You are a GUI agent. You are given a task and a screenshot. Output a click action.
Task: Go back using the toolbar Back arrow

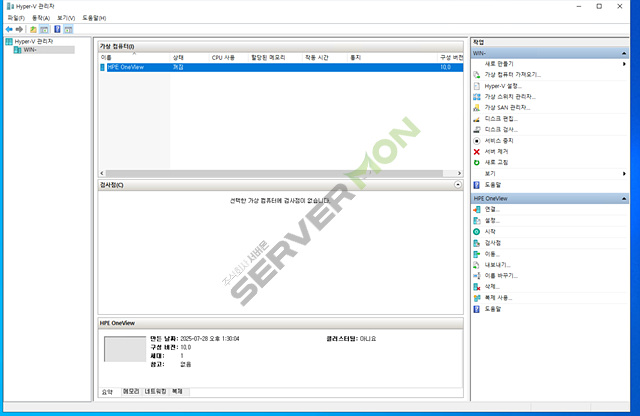[9, 29]
